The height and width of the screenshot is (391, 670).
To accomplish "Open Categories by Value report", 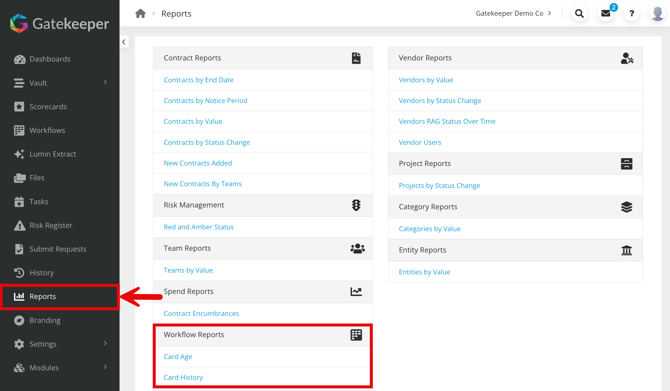I will tap(429, 229).
